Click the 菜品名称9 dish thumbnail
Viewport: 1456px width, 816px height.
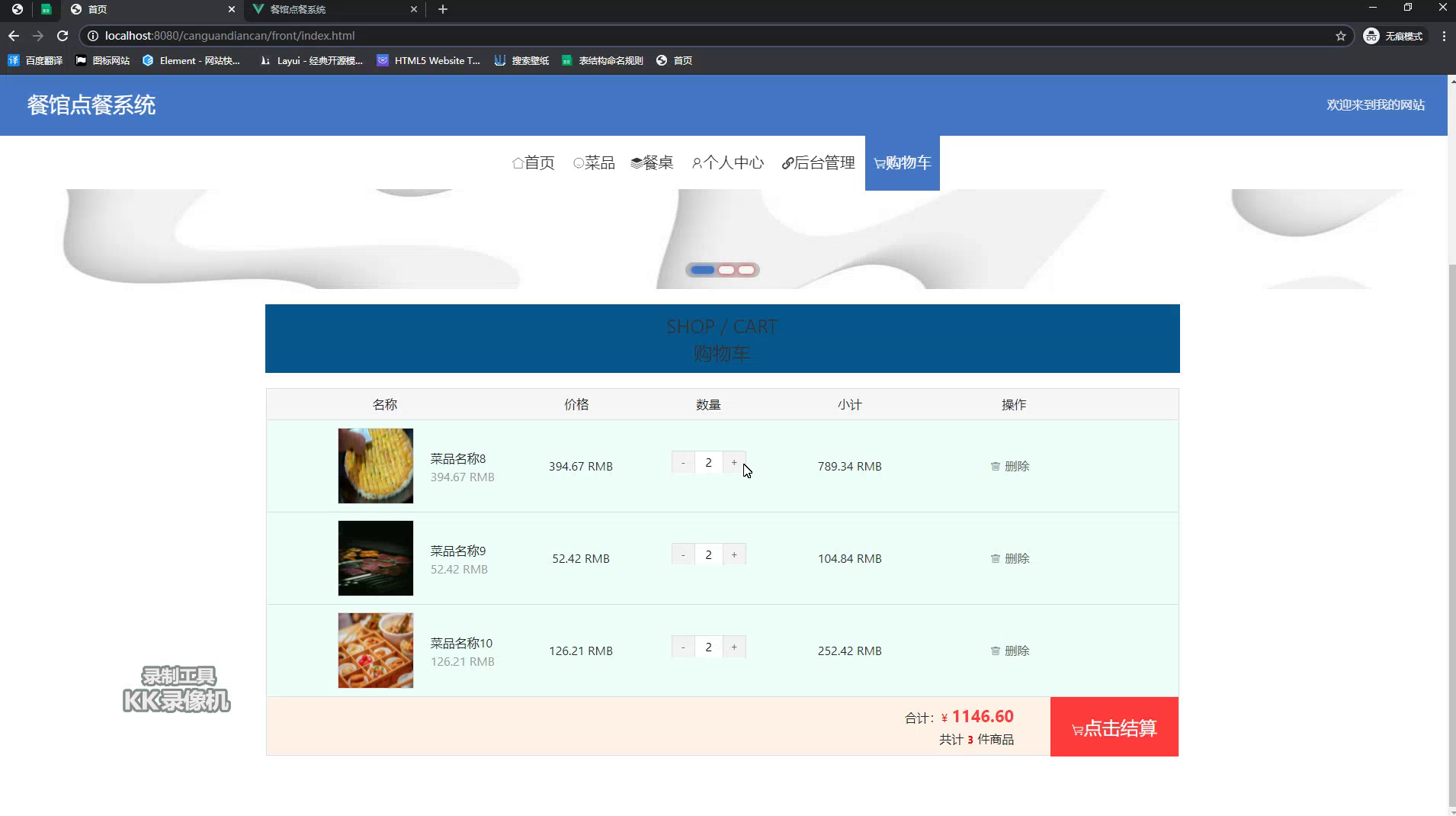pyautogui.click(x=376, y=558)
